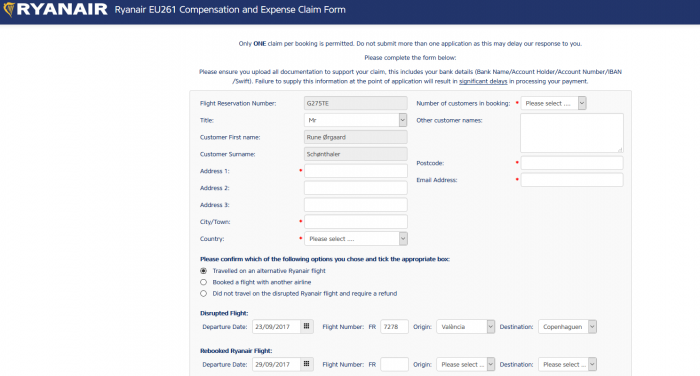The height and width of the screenshot is (376, 700).
Task: Open Disrupted Flight Origin dropdown showing València
Action: pyautogui.click(x=465, y=327)
